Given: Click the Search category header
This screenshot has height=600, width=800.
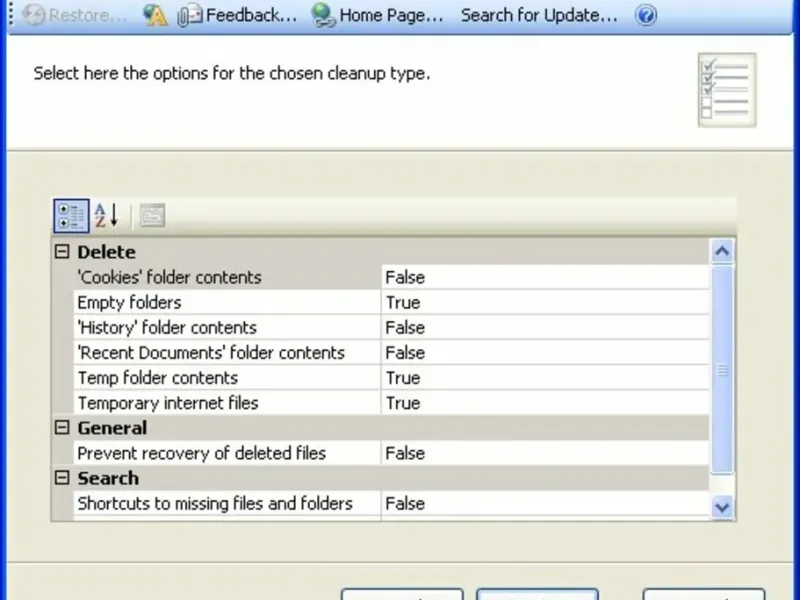Looking at the screenshot, I should pyautogui.click(x=381, y=478).
